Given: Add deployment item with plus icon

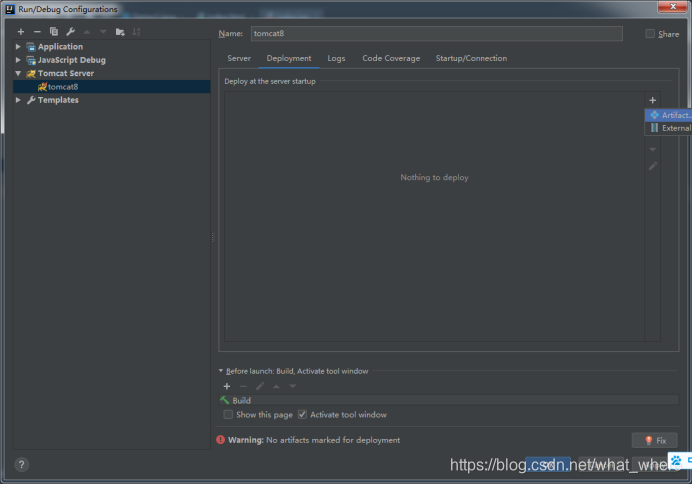Looking at the screenshot, I should click(x=653, y=100).
